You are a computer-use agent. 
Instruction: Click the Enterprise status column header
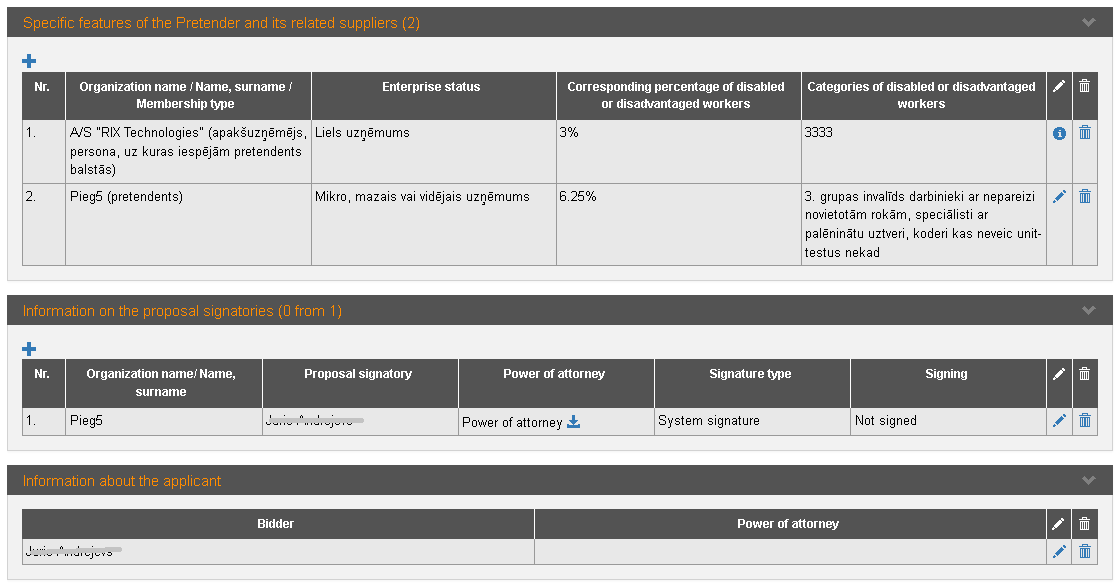(431, 87)
